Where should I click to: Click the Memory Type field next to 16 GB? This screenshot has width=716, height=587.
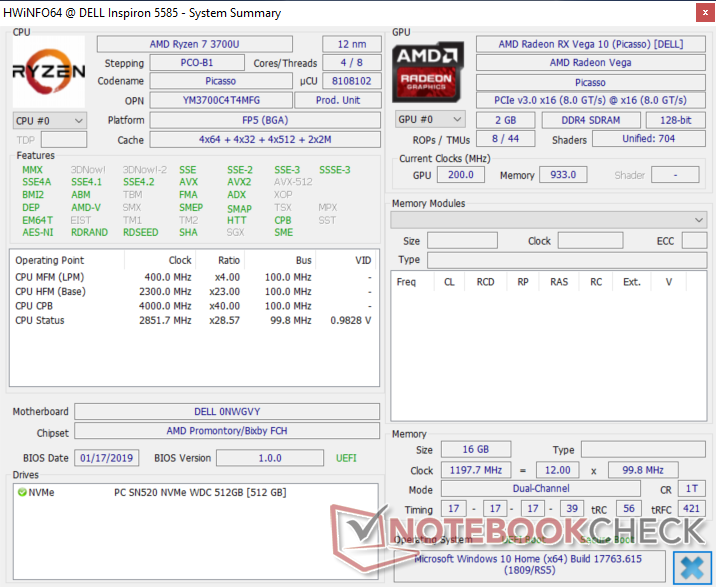pos(643,449)
